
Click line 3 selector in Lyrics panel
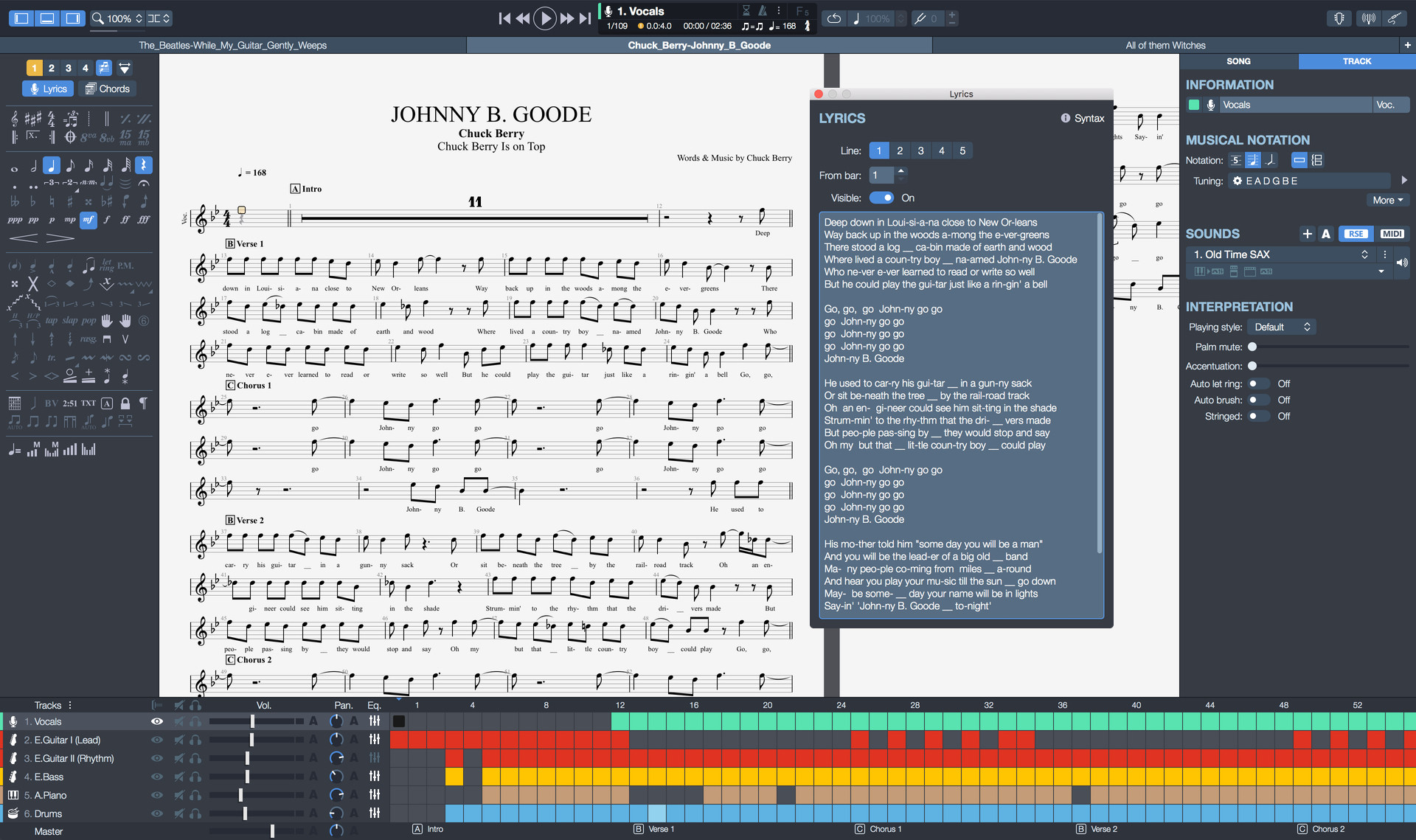click(x=919, y=151)
